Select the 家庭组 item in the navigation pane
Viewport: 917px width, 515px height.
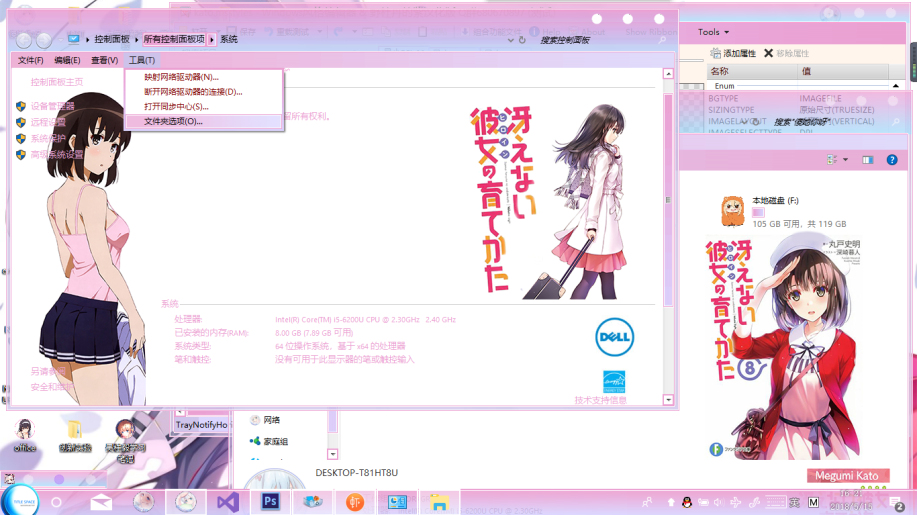(275, 441)
